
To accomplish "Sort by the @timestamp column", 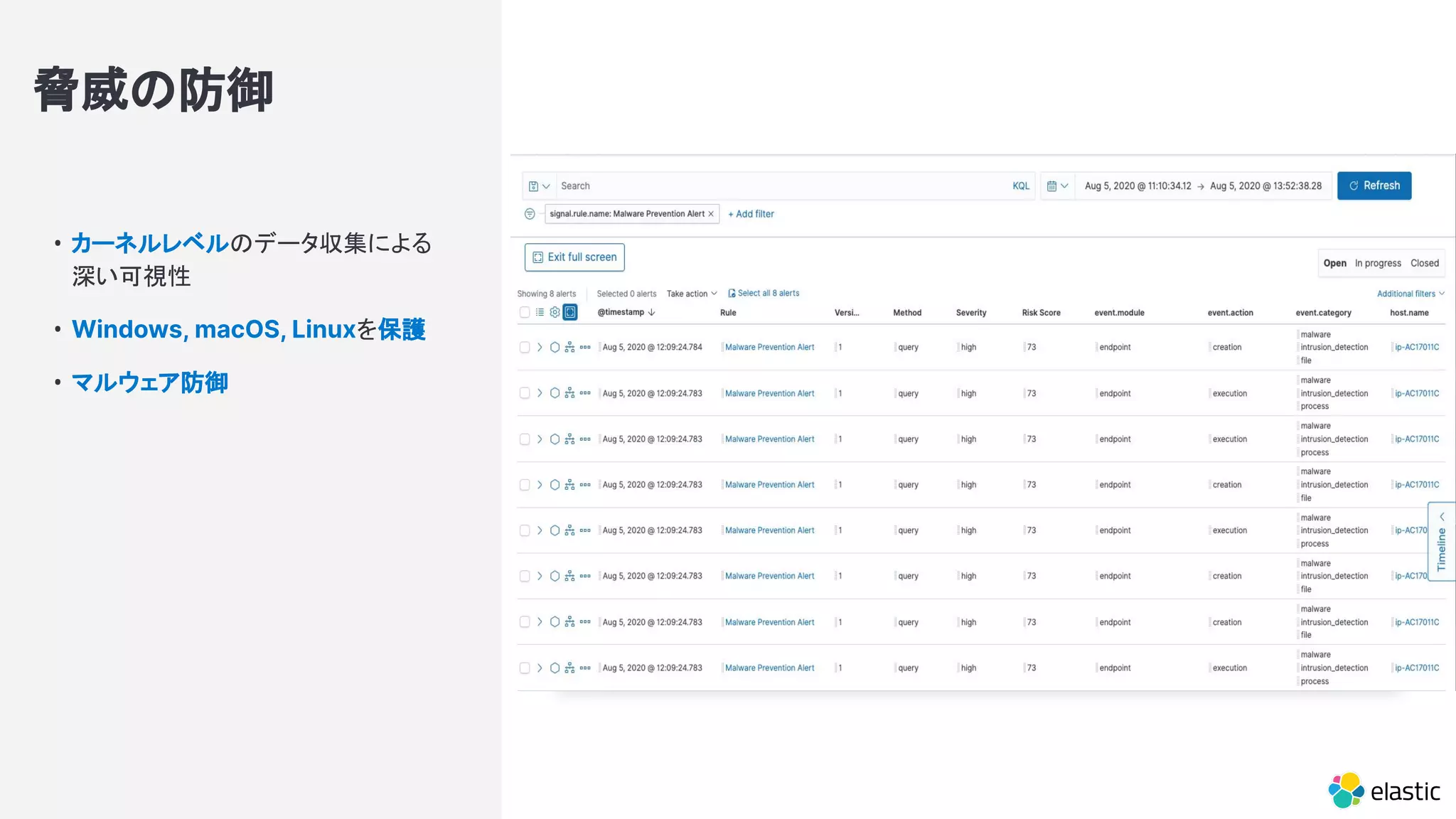I will pyautogui.click(x=626, y=312).
